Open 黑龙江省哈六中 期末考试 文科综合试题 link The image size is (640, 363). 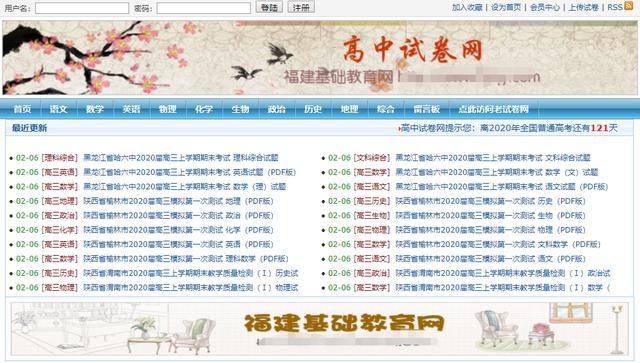(493, 158)
